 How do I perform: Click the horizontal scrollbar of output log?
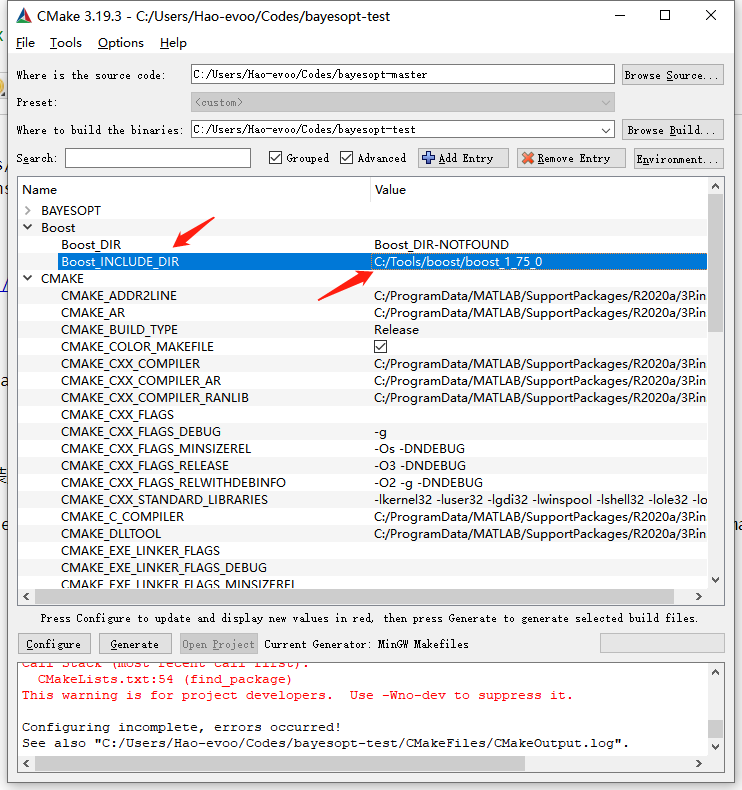270,764
